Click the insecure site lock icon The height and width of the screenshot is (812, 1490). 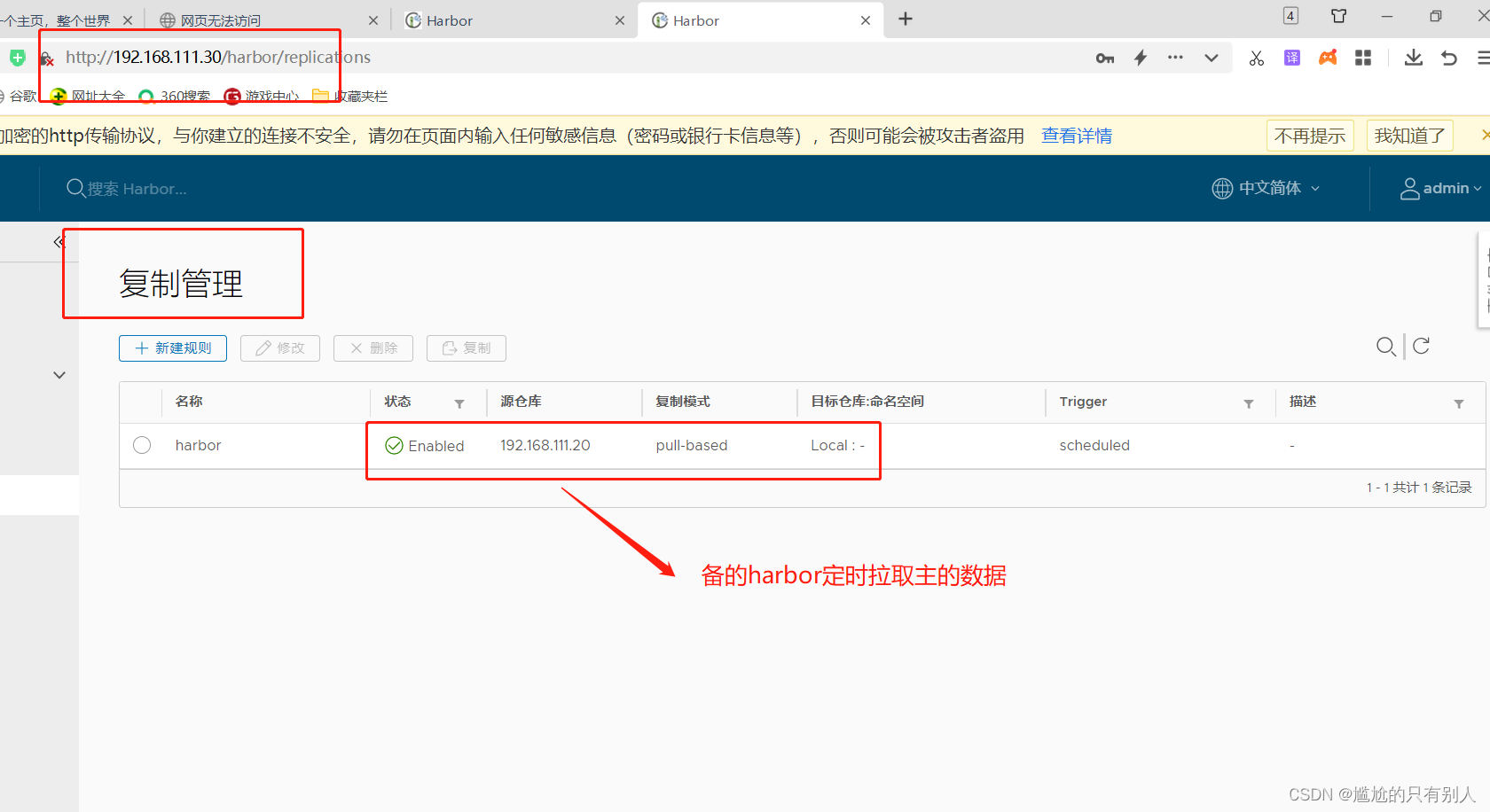click(x=47, y=59)
